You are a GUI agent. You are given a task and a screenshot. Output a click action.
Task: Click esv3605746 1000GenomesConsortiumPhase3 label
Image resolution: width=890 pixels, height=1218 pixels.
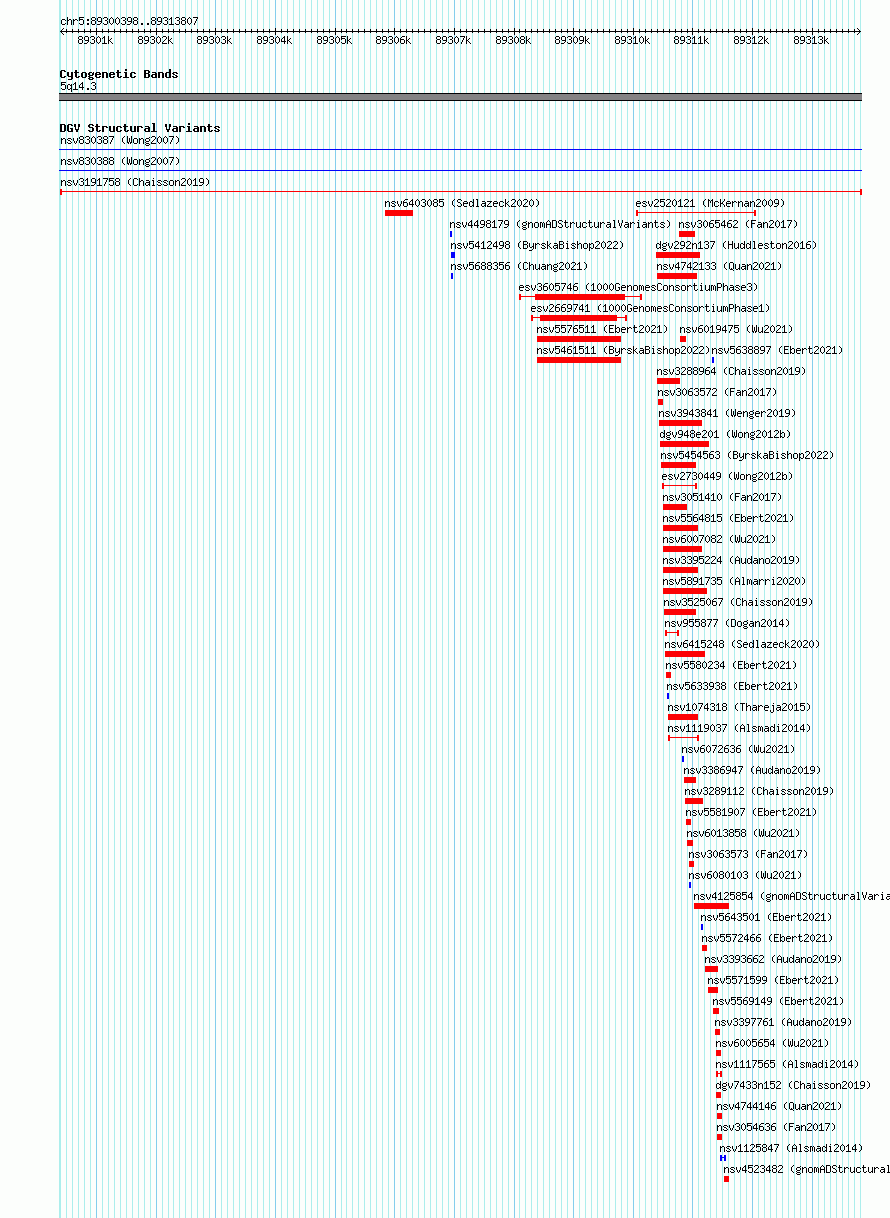[x=638, y=287]
